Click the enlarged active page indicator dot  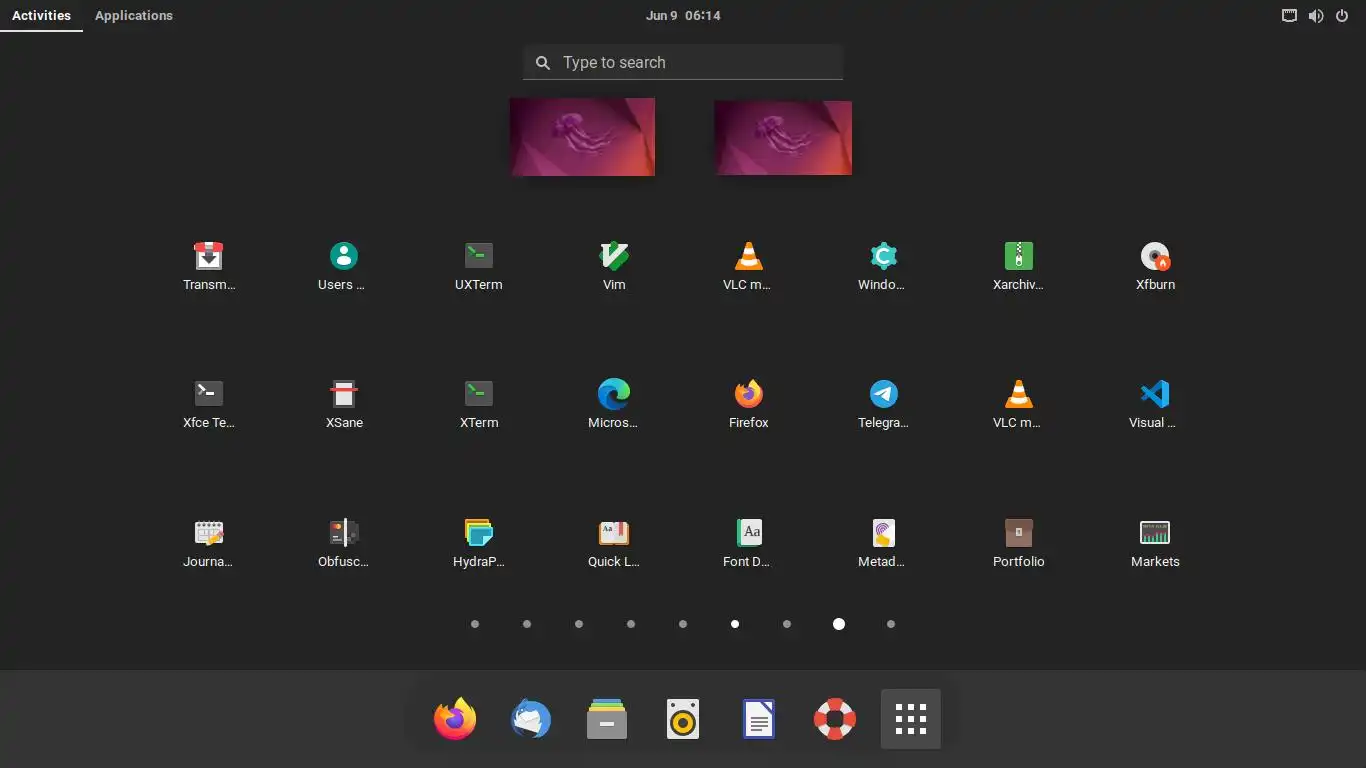point(839,624)
